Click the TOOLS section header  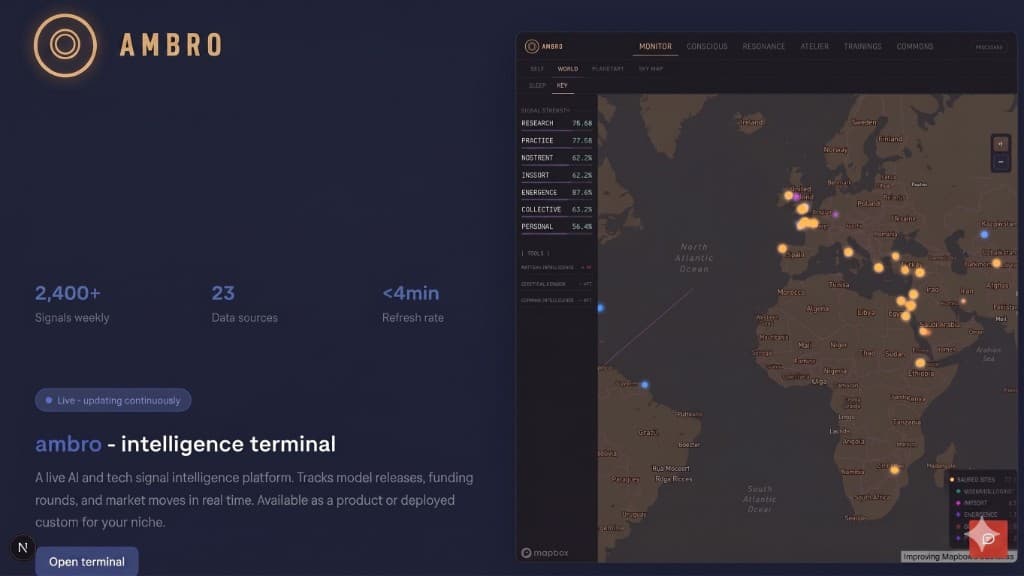click(x=536, y=253)
